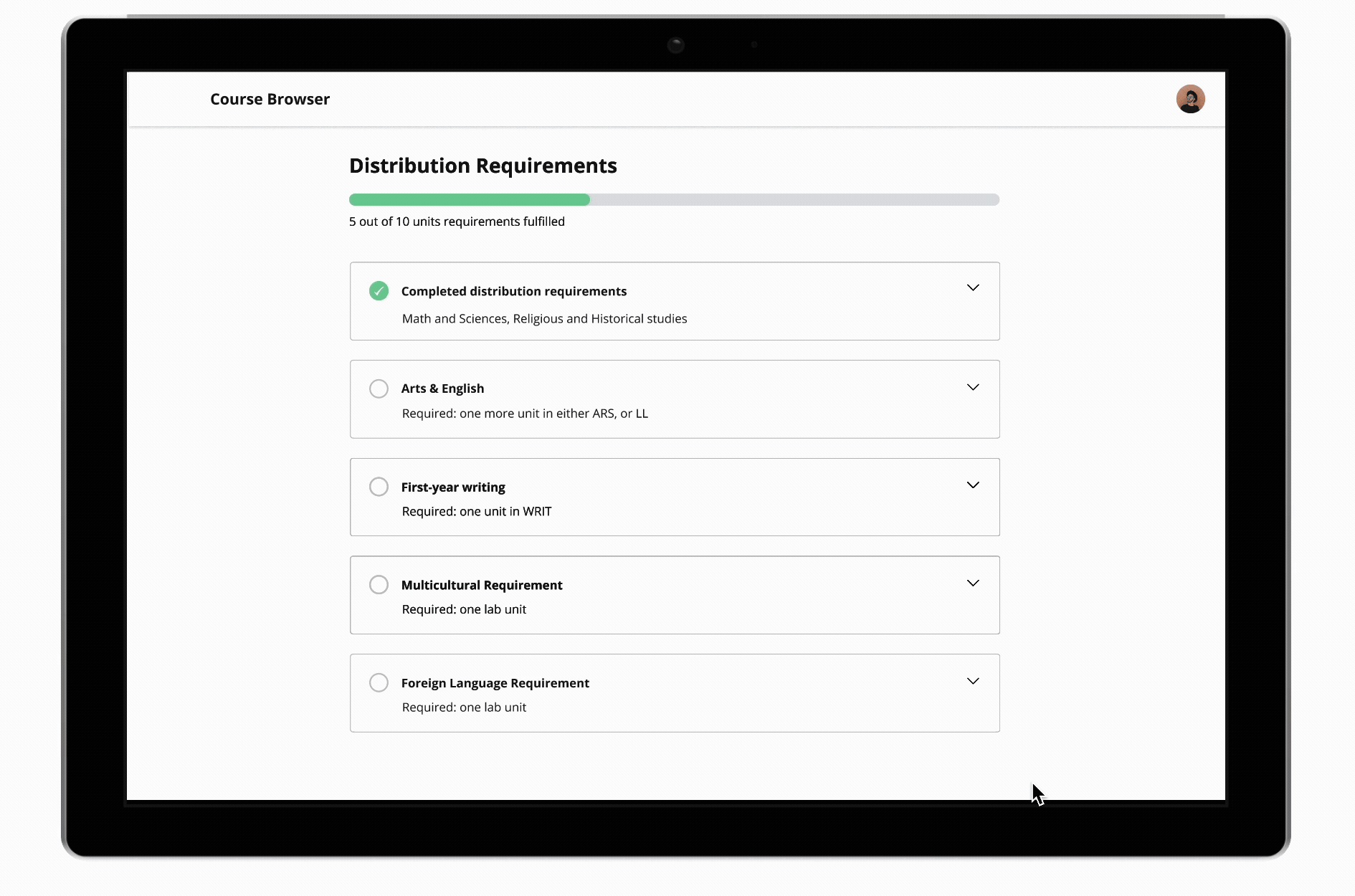Click the Course Browser header title
The width and height of the screenshot is (1355, 896).
269,98
